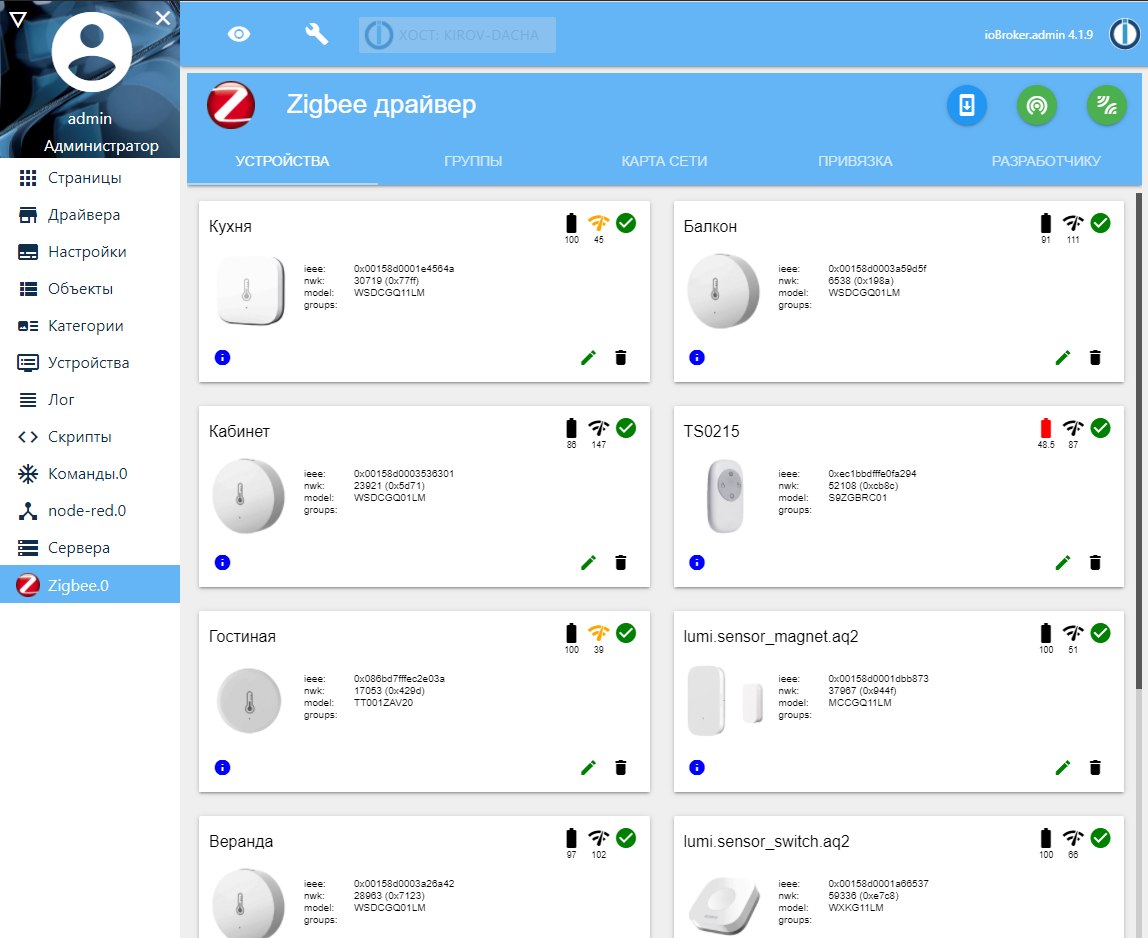Edit lumi.sensor_magnet.aq2 with pencil icon
This screenshot has height=938, width=1148.
pos(1063,767)
